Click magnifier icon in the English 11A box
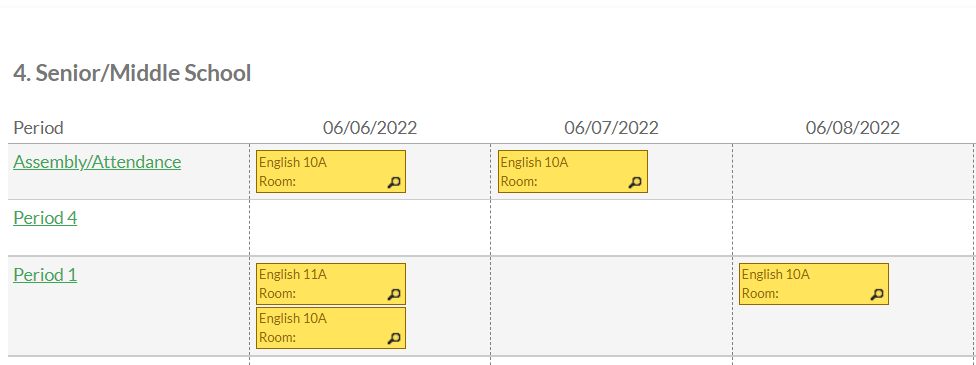This screenshot has height=365, width=976. pyautogui.click(x=394, y=295)
